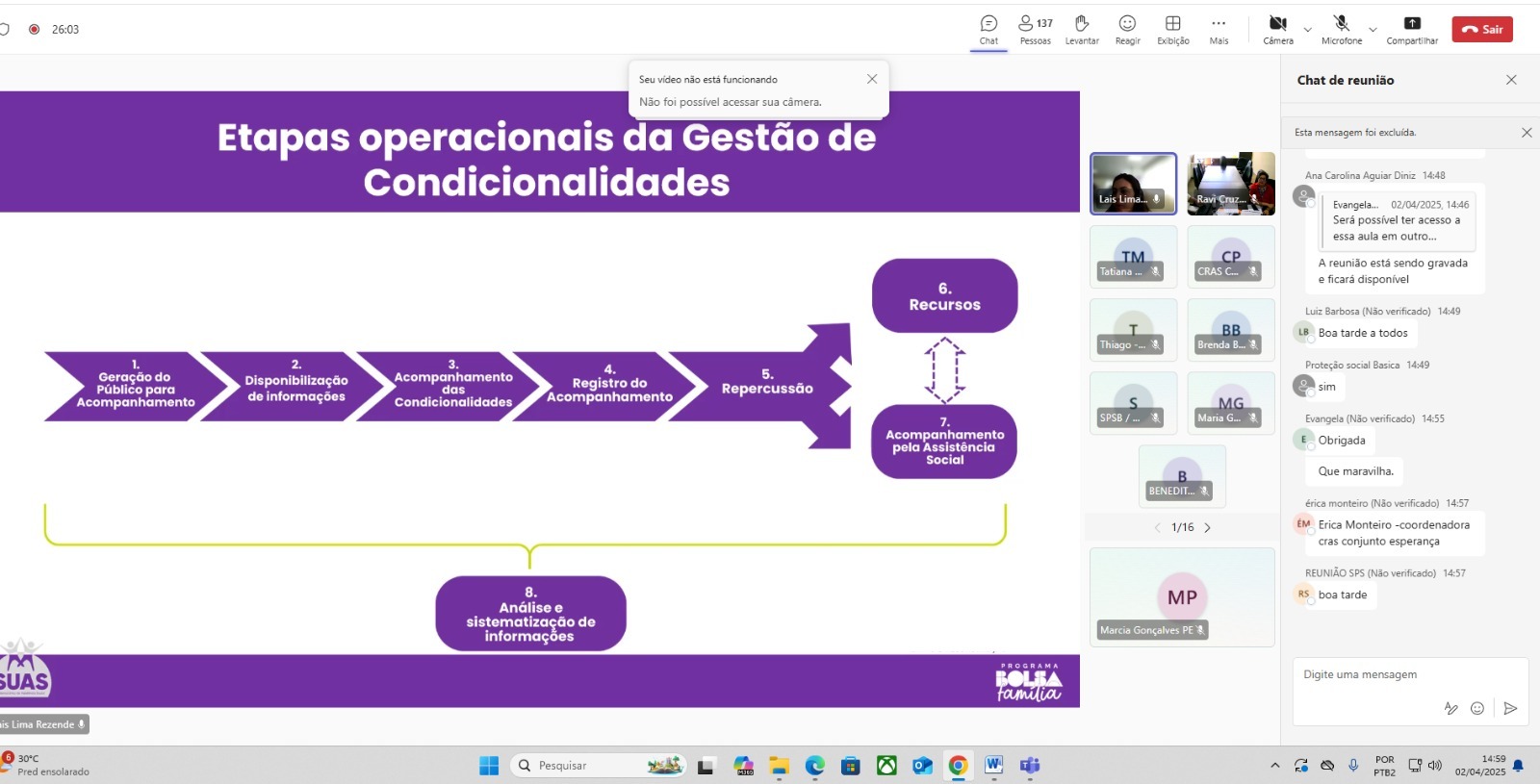Open Exibição view options
This screenshot has height=784, width=1540.
point(1172,29)
